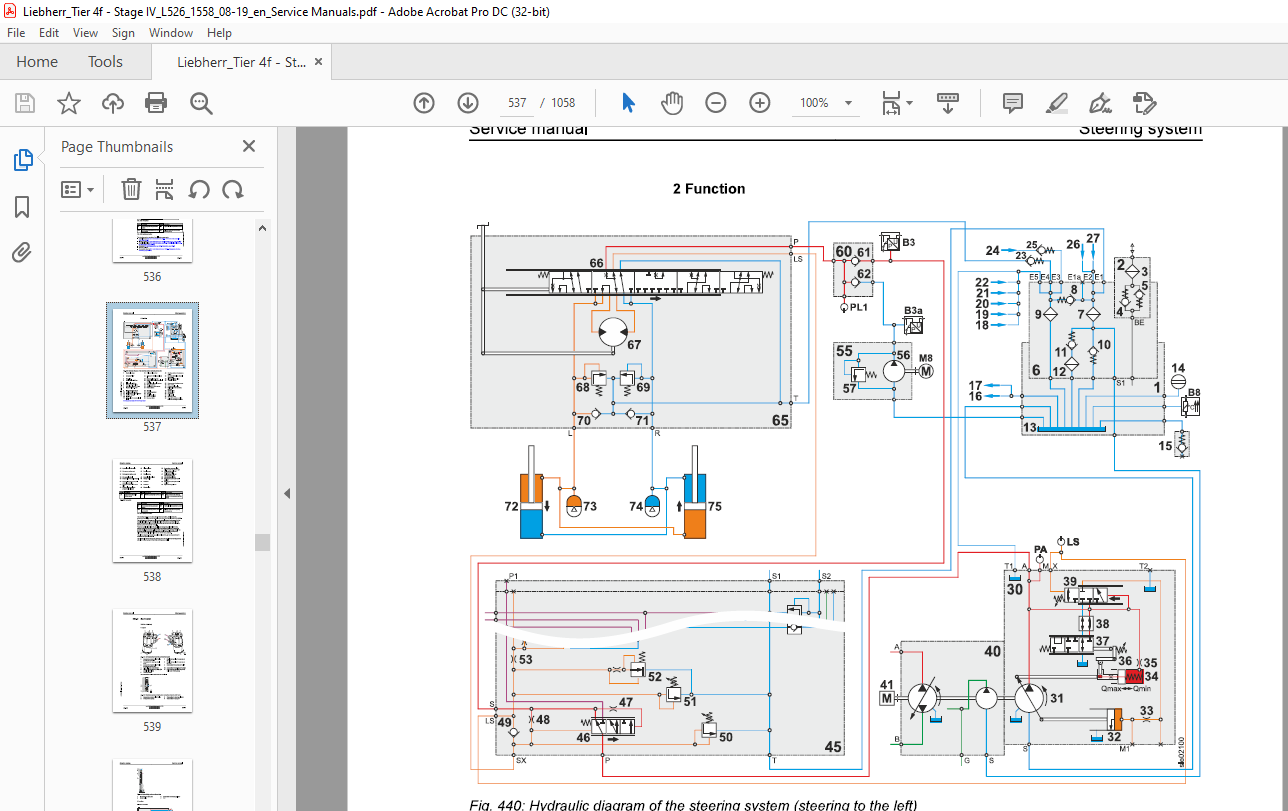The height and width of the screenshot is (811, 1288).
Task: Upload the file to cloud
Action: point(112,103)
